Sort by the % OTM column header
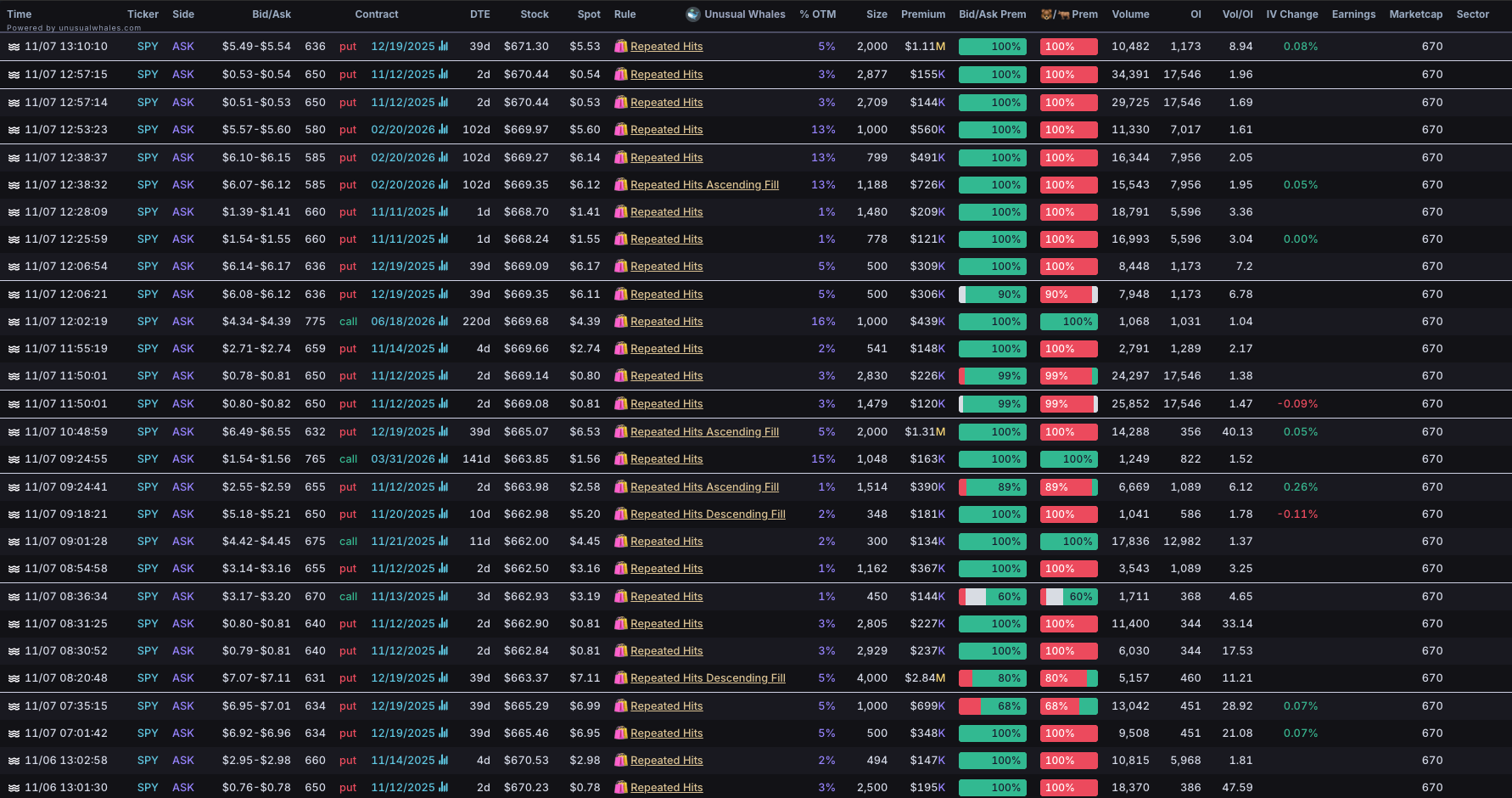Image resolution: width=1512 pixels, height=798 pixels. [x=818, y=14]
